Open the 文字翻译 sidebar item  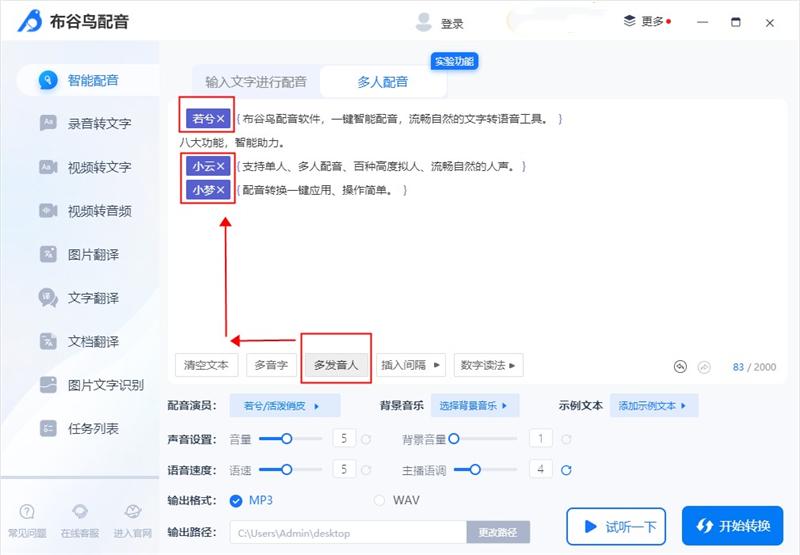(x=80, y=297)
